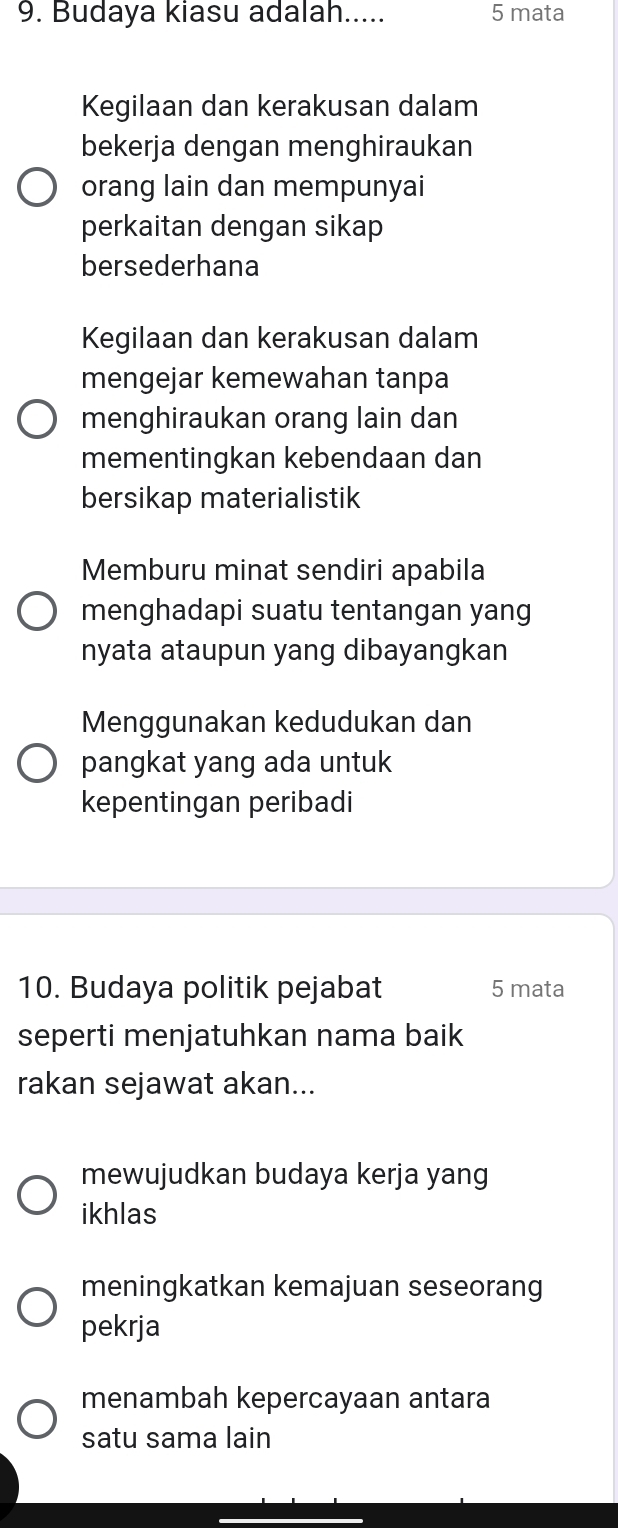Pick radio for "Menggunakan kedudukan dan pangkat" option
This screenshot has height=1528, width=618.
click(x=38, y=763)
